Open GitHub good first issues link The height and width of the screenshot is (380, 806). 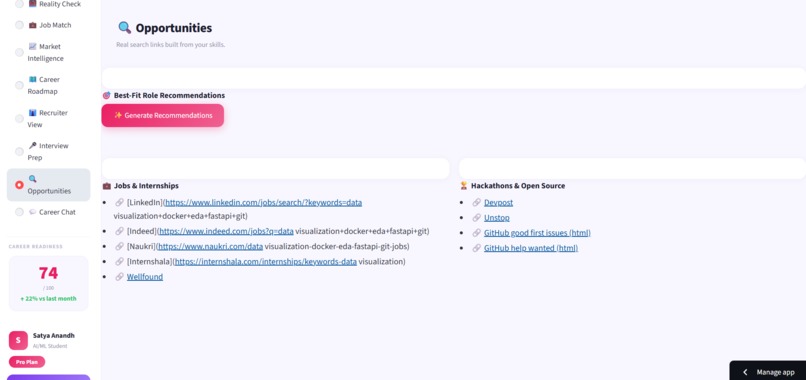pyautogui.click(x=537, y=233)
